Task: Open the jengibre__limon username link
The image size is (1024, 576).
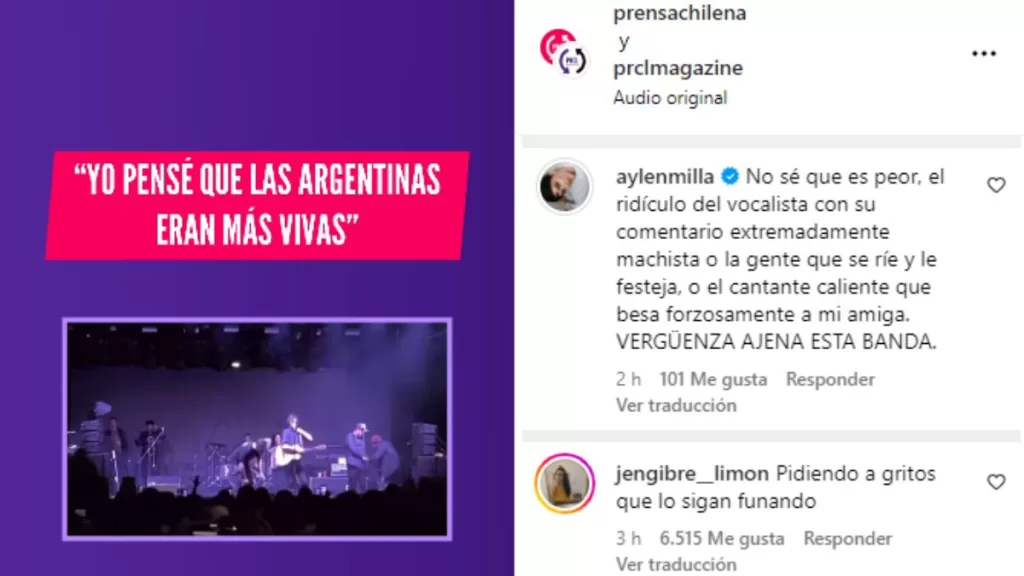Action: [692, 474]
